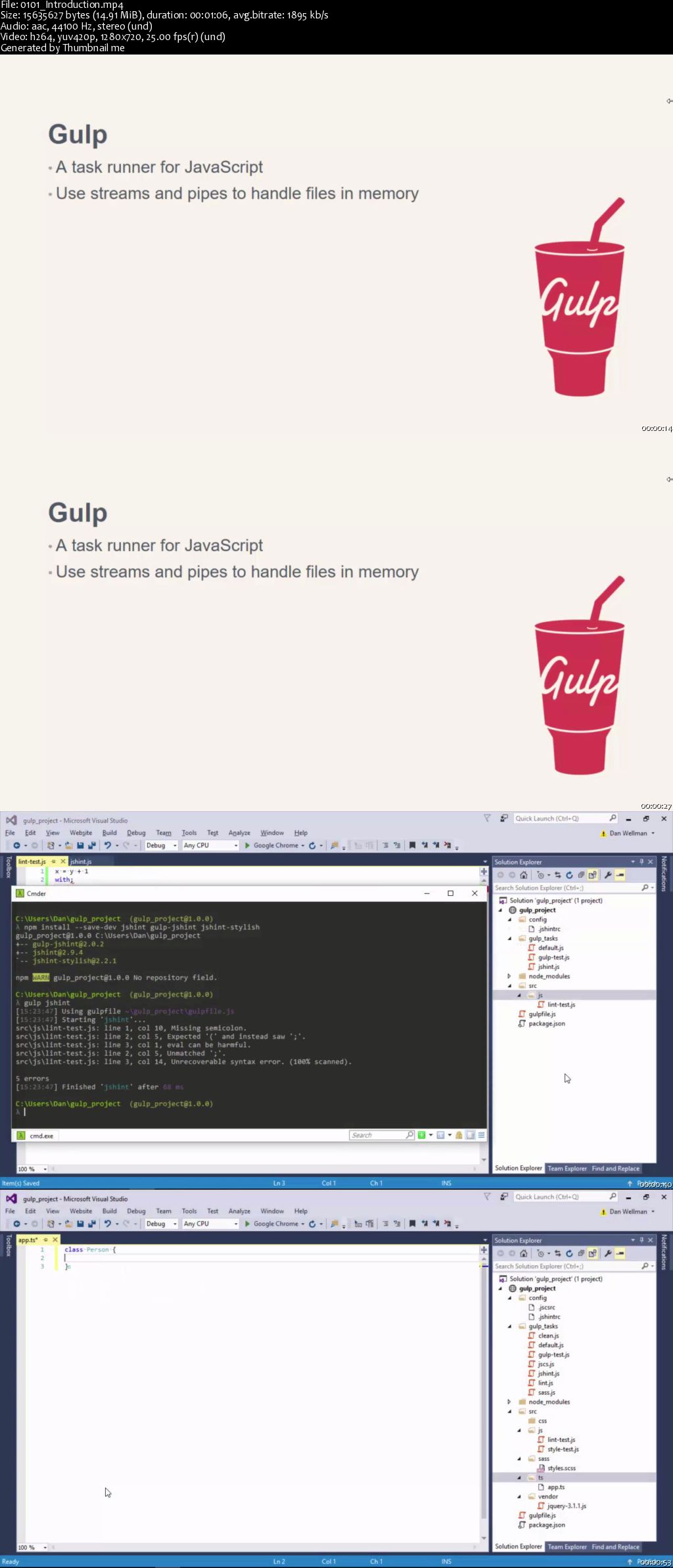Click Dan Wellman account name in the app.ts frame
Viewport: 673px width, 1568px height.
click(x=628, y=1211)
